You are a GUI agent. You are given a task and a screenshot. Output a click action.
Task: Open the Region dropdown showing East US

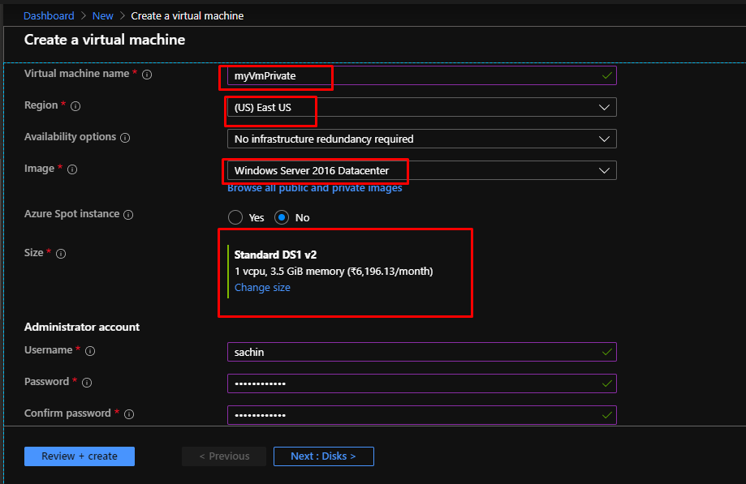pos(422,107)
